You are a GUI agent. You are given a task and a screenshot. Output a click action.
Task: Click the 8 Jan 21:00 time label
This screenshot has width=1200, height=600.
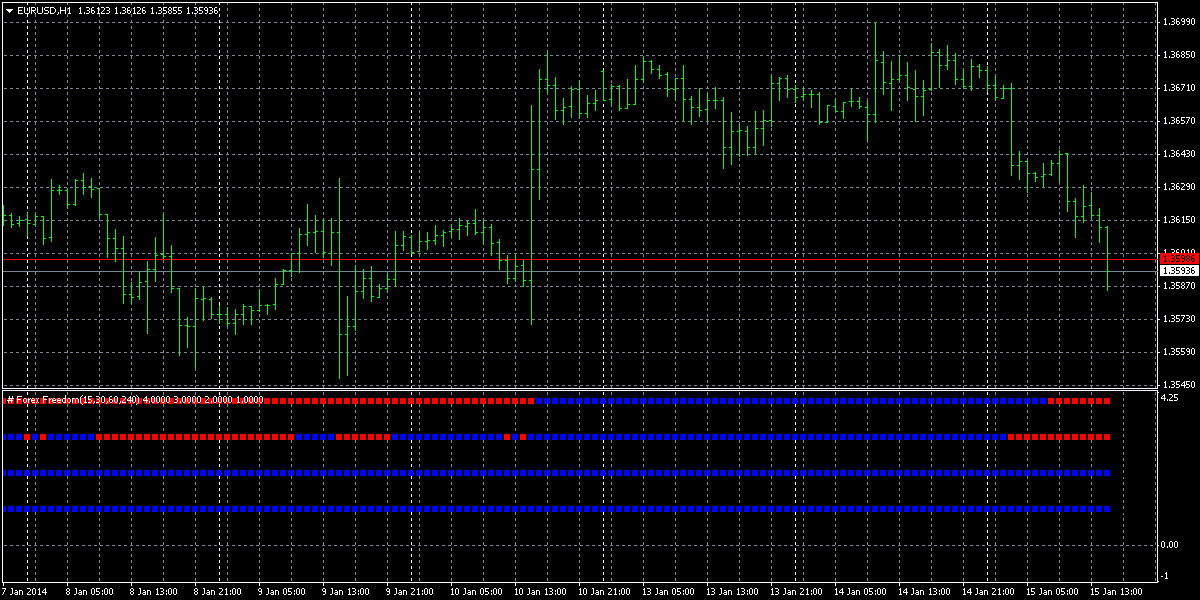pos(216,591)
